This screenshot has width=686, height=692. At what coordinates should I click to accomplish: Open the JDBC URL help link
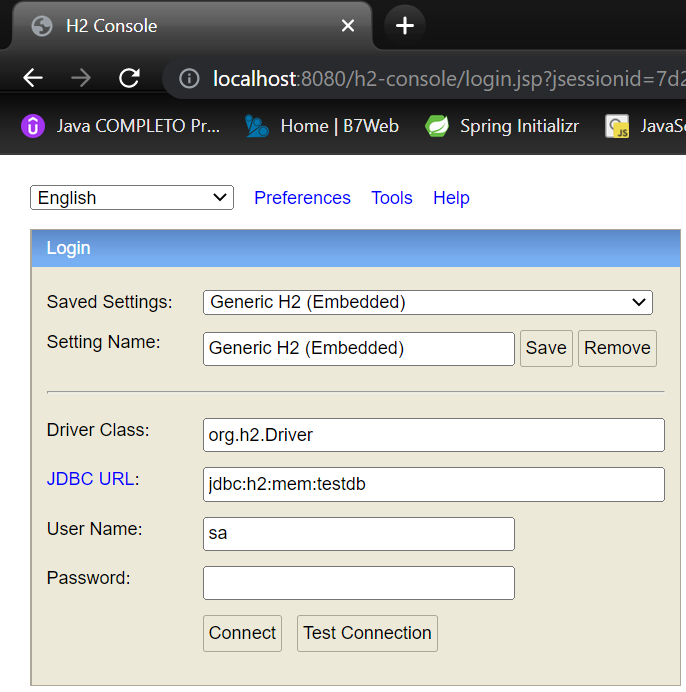click(90, 479)
